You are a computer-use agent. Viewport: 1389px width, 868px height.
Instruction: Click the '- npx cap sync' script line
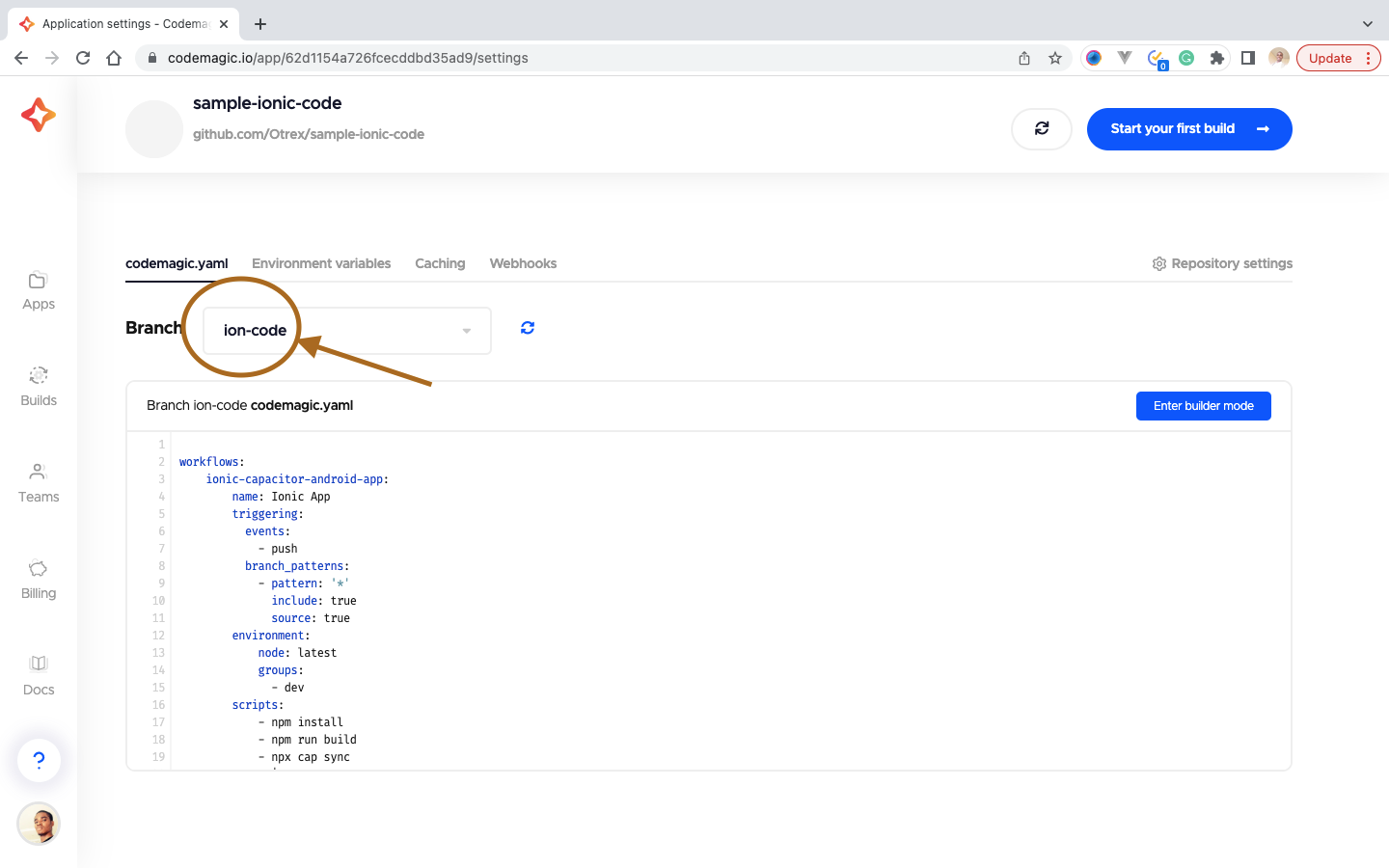coord(304,757)
